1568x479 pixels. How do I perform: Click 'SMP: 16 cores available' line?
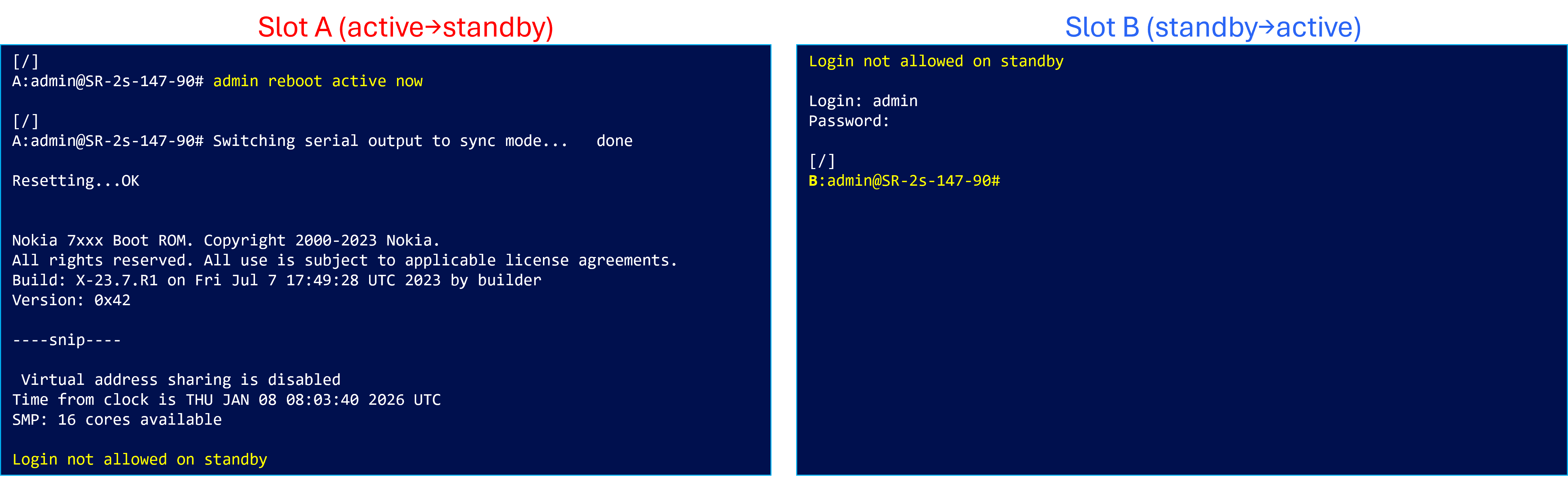click(x=117, y=420)
